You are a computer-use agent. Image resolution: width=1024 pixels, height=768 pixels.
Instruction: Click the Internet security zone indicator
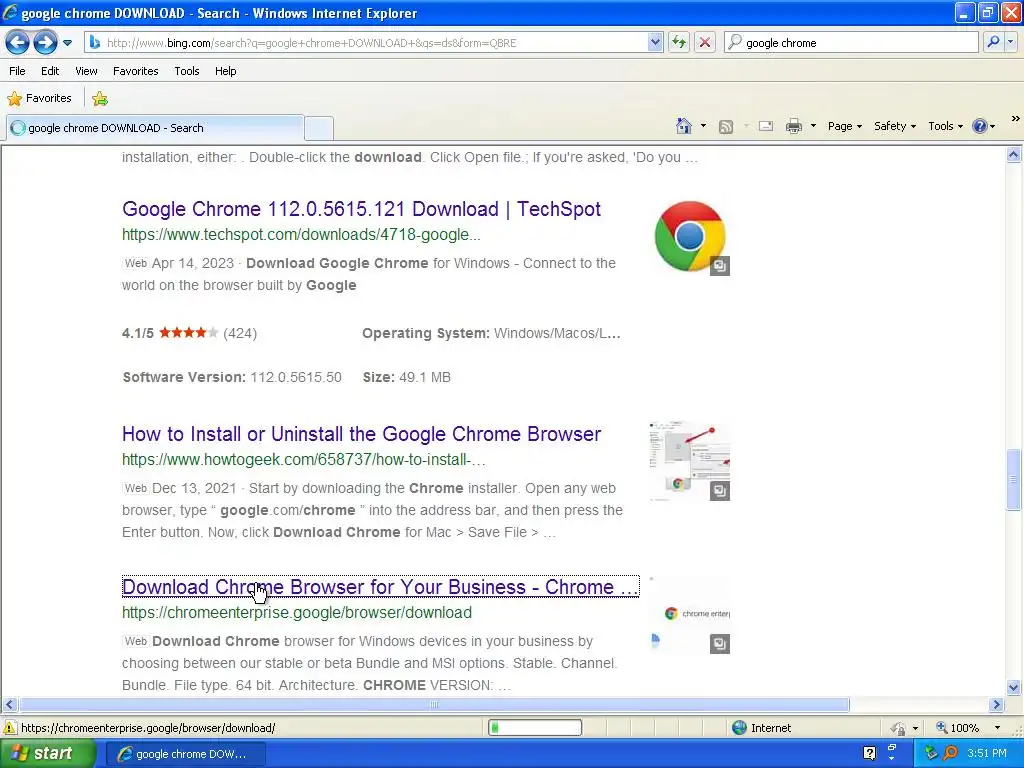[761, 728]
